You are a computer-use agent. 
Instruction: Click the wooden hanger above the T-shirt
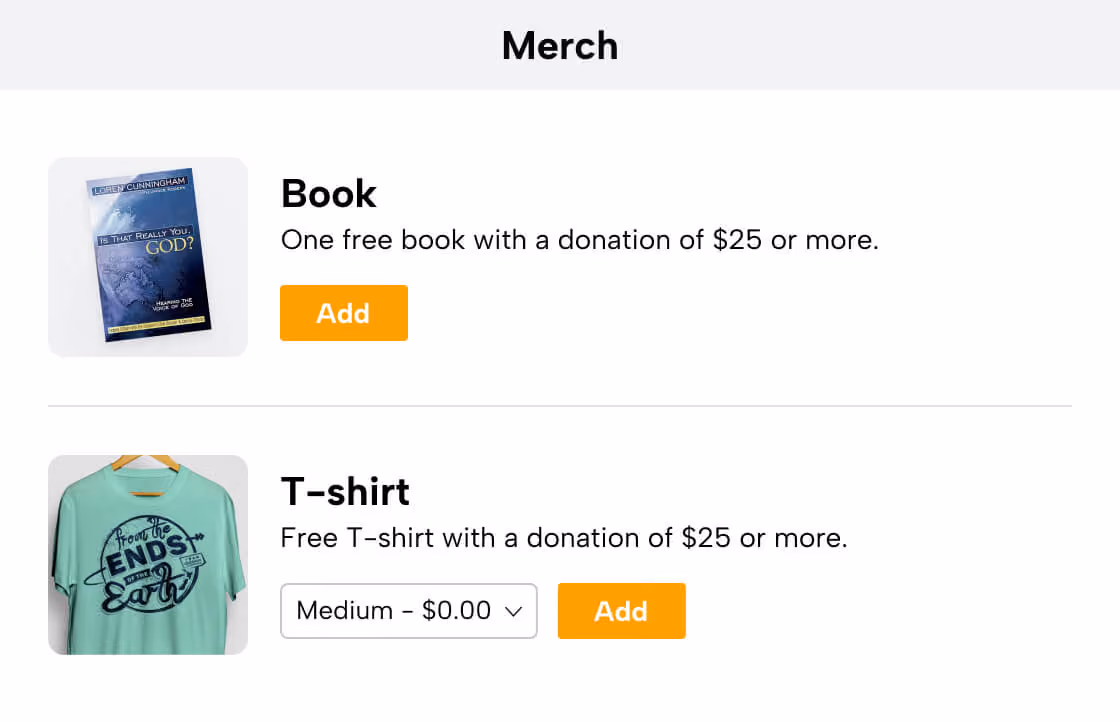(x=146, y=462)
